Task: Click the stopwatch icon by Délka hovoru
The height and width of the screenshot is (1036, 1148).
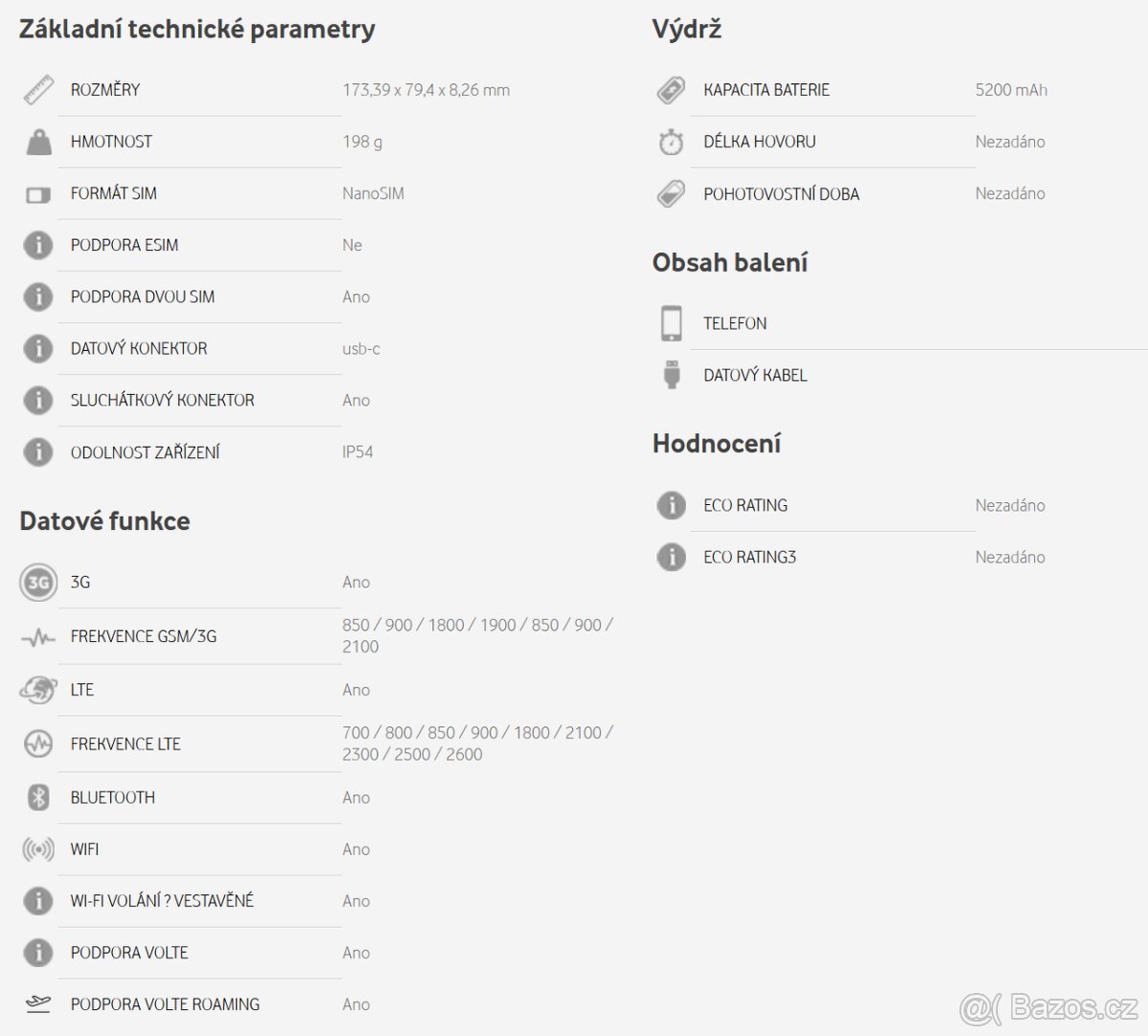Action: click(x=672, y=143)
